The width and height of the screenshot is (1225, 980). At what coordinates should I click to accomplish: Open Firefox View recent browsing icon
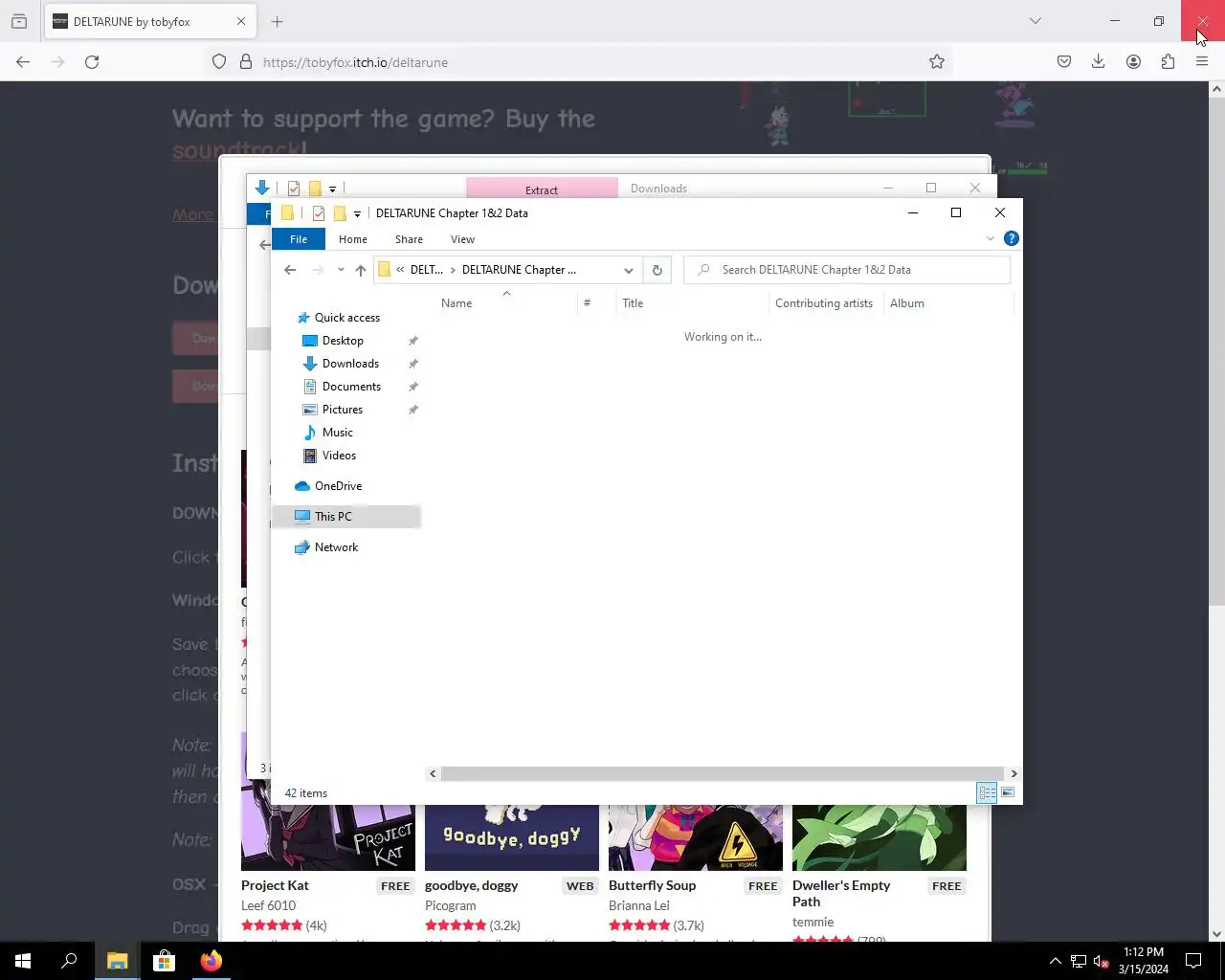19,21
